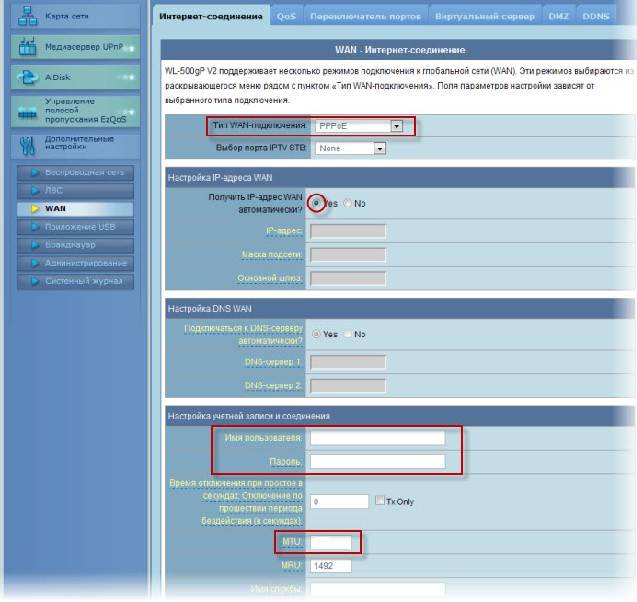Open the Беспроводная сеть menu item
Image resolution: width=637 pixels, height=602 pixels.
click(x=76, y=172)
